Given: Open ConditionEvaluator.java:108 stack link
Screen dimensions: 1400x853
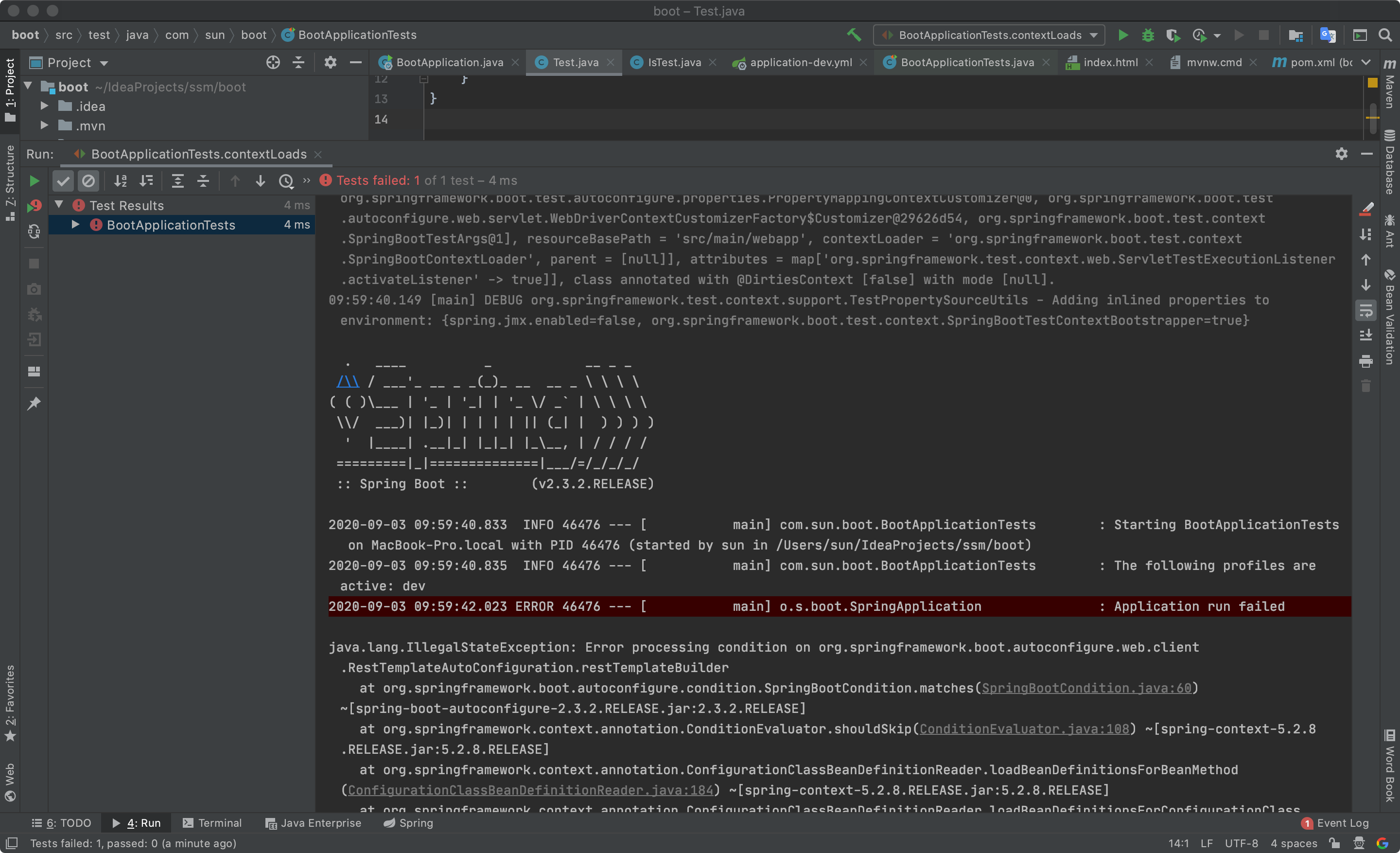Looking at the screenshot, I should [x=1024, y=729].
